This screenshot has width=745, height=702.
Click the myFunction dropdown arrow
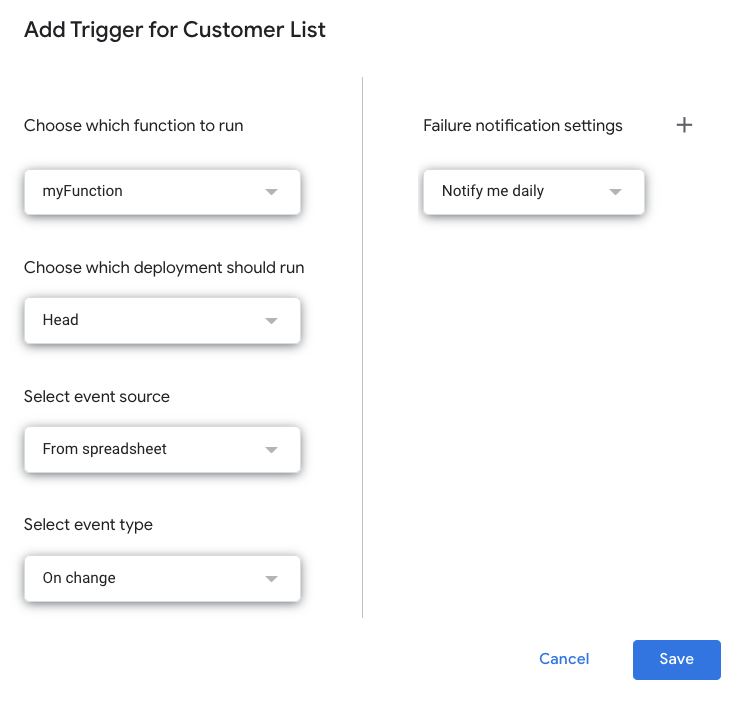(271, 192)
